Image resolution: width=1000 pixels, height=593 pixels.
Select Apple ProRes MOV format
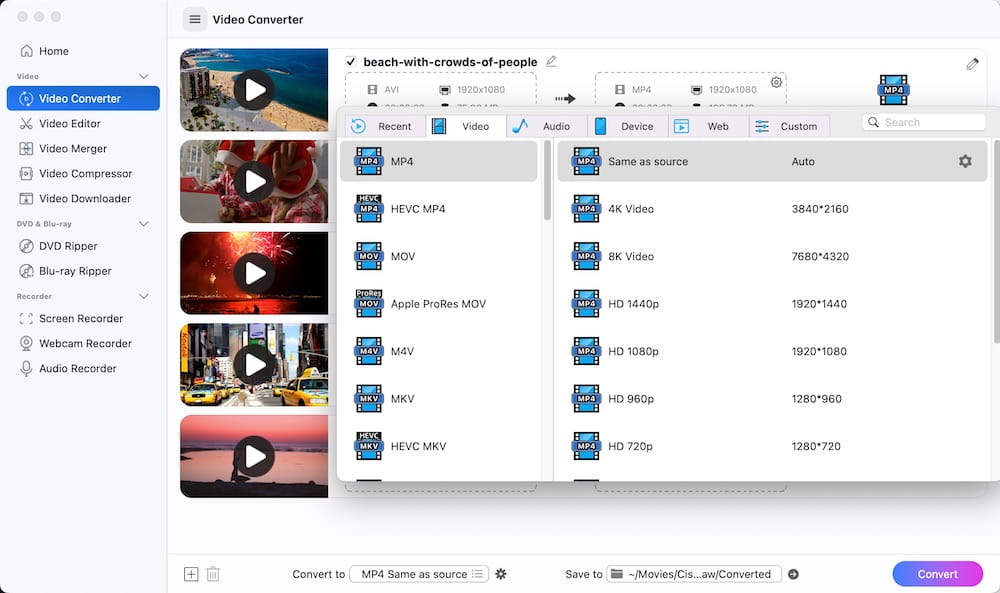439,304
